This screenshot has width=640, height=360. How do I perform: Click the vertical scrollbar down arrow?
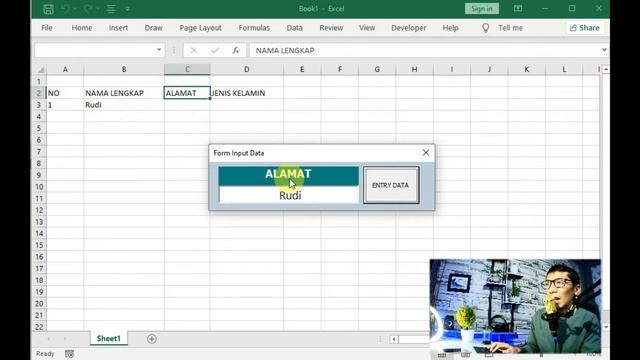[x=606, y=327]
